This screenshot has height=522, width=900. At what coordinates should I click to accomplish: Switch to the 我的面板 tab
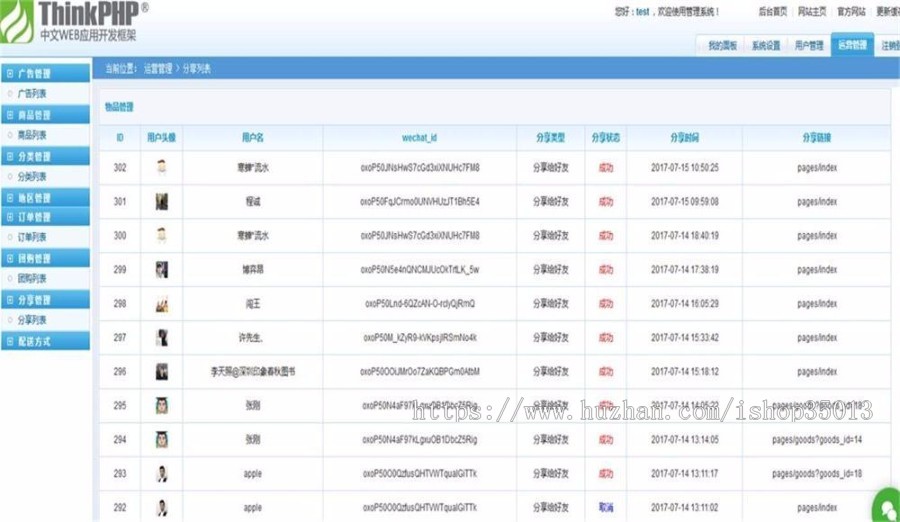[x=722, y=45]
